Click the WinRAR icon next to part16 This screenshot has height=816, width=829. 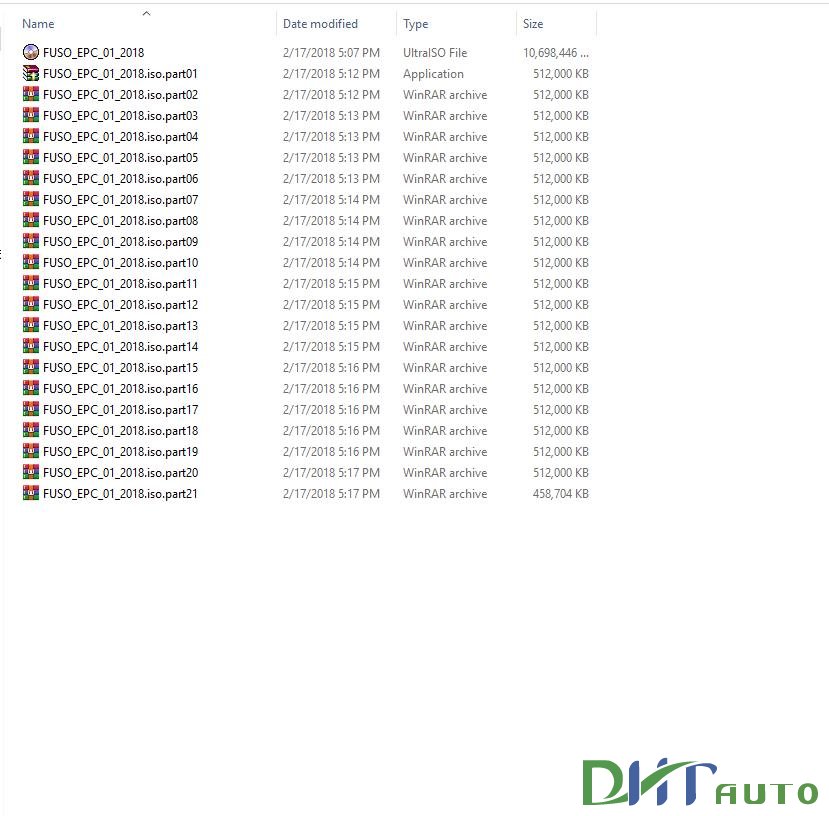tap(31, 388)
